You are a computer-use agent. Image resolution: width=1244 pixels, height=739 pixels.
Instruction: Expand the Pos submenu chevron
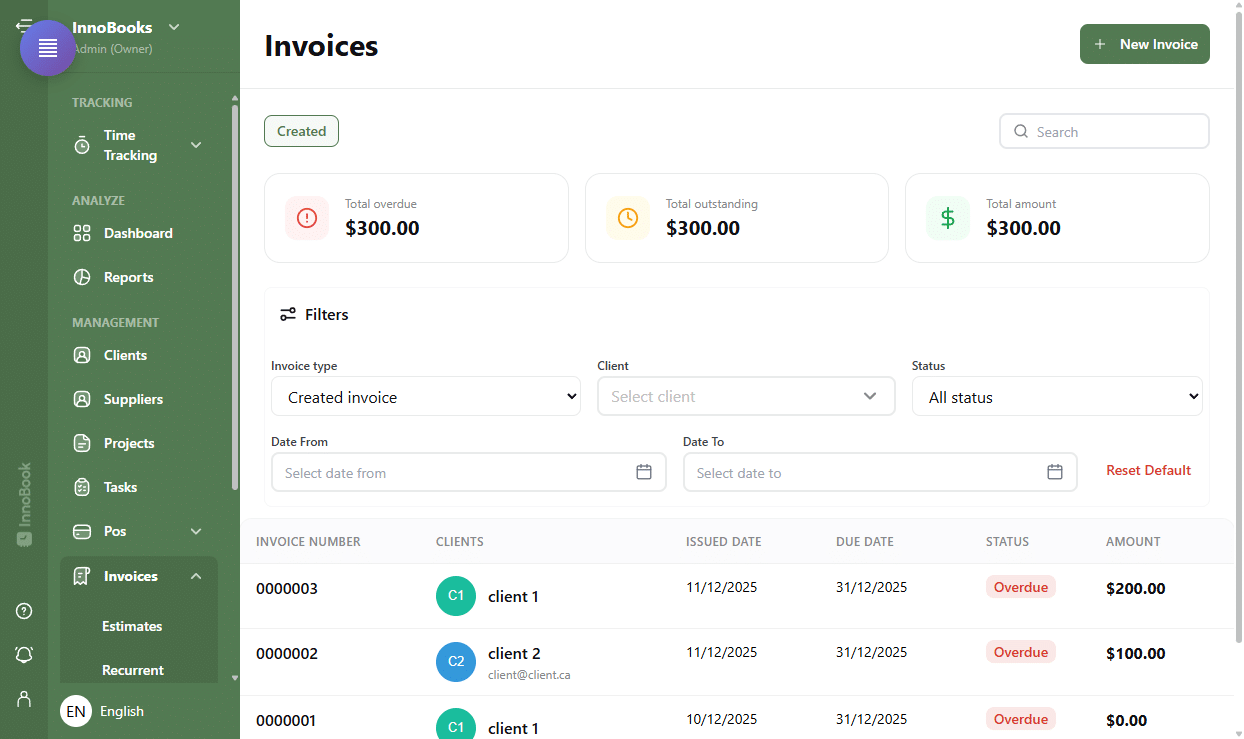point(196,531)
